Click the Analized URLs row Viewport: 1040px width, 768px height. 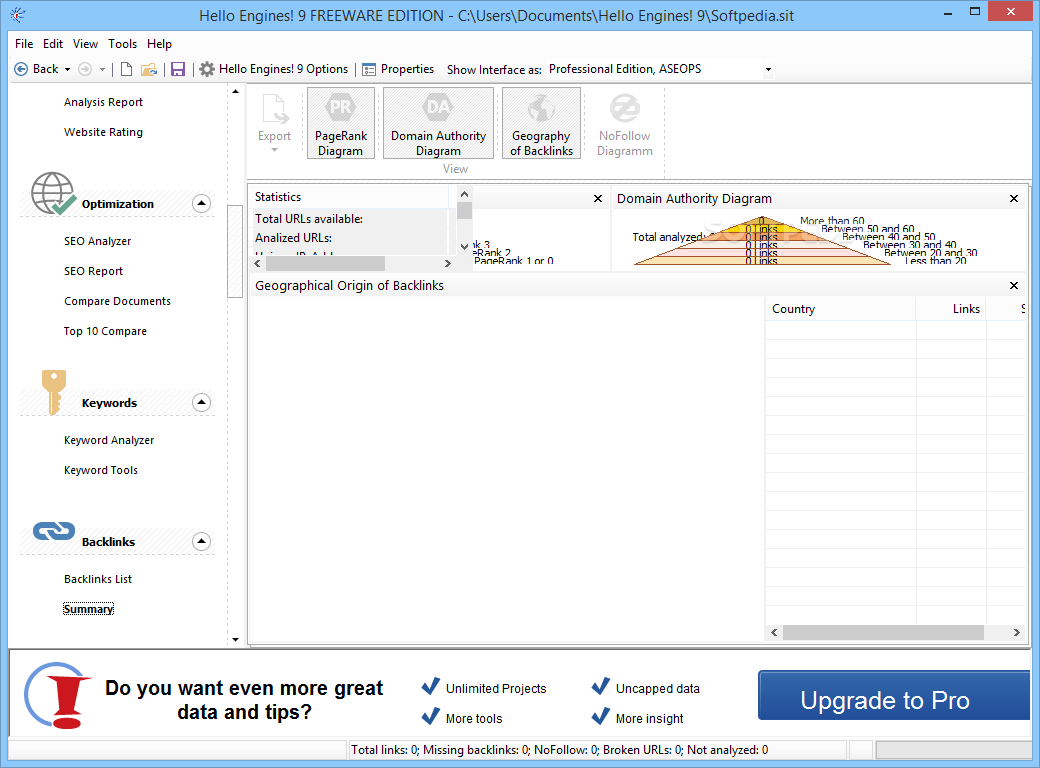click(x=351, y=238)
